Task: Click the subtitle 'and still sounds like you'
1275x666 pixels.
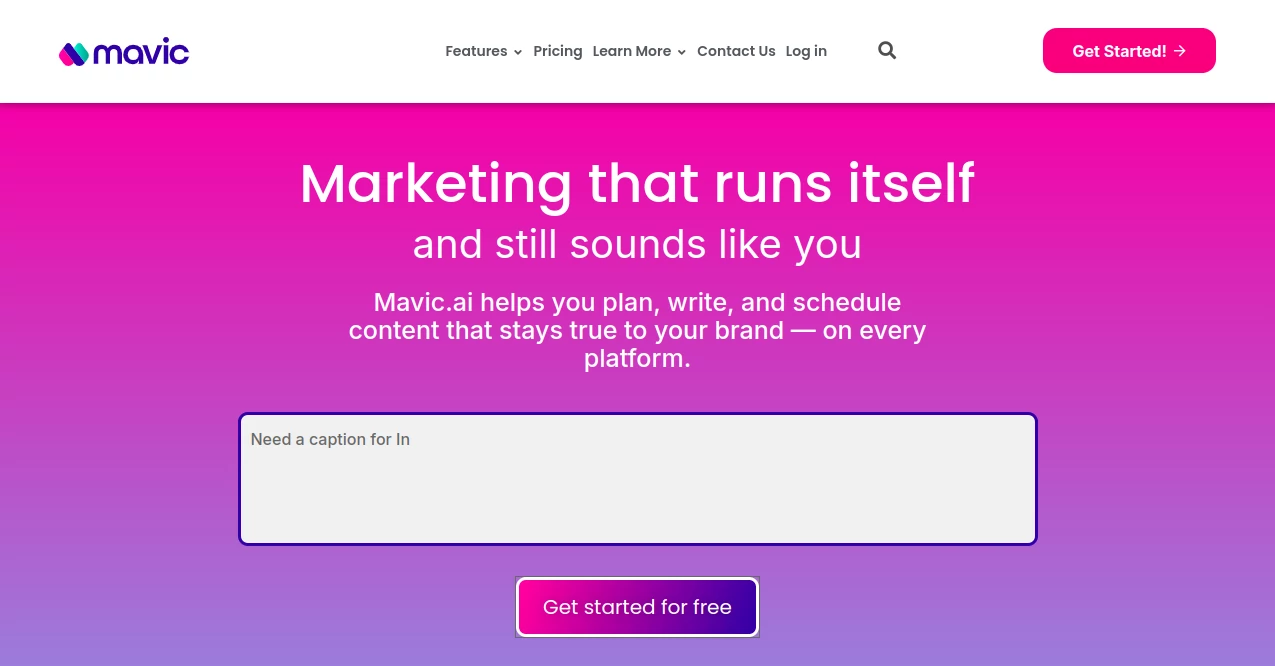Action: tap(637, 244)
